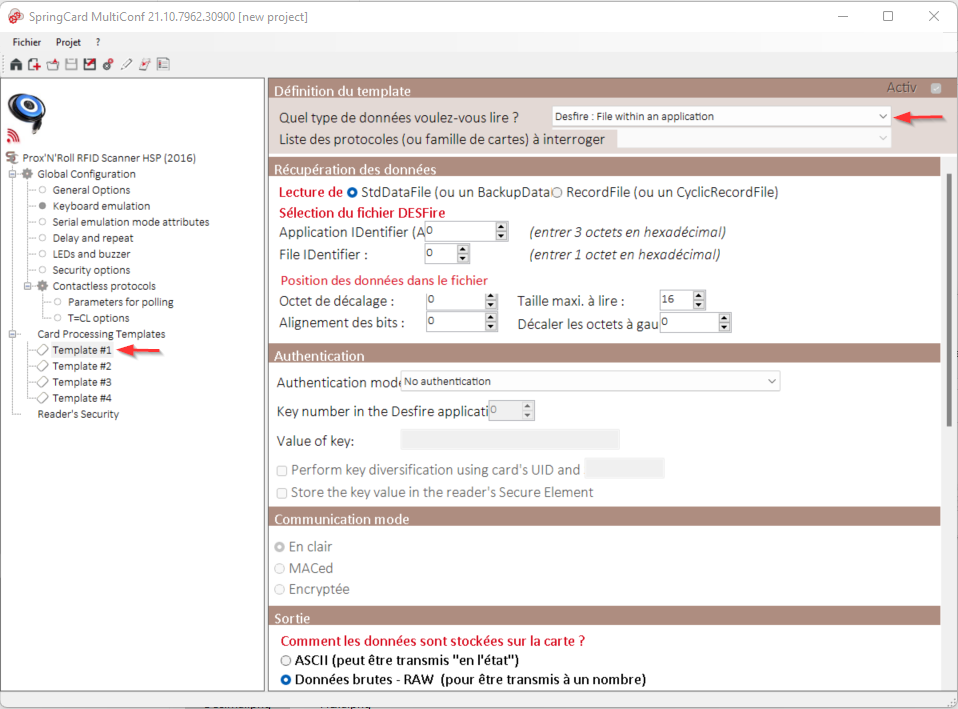Select General Options in the tree

(91, 190)
